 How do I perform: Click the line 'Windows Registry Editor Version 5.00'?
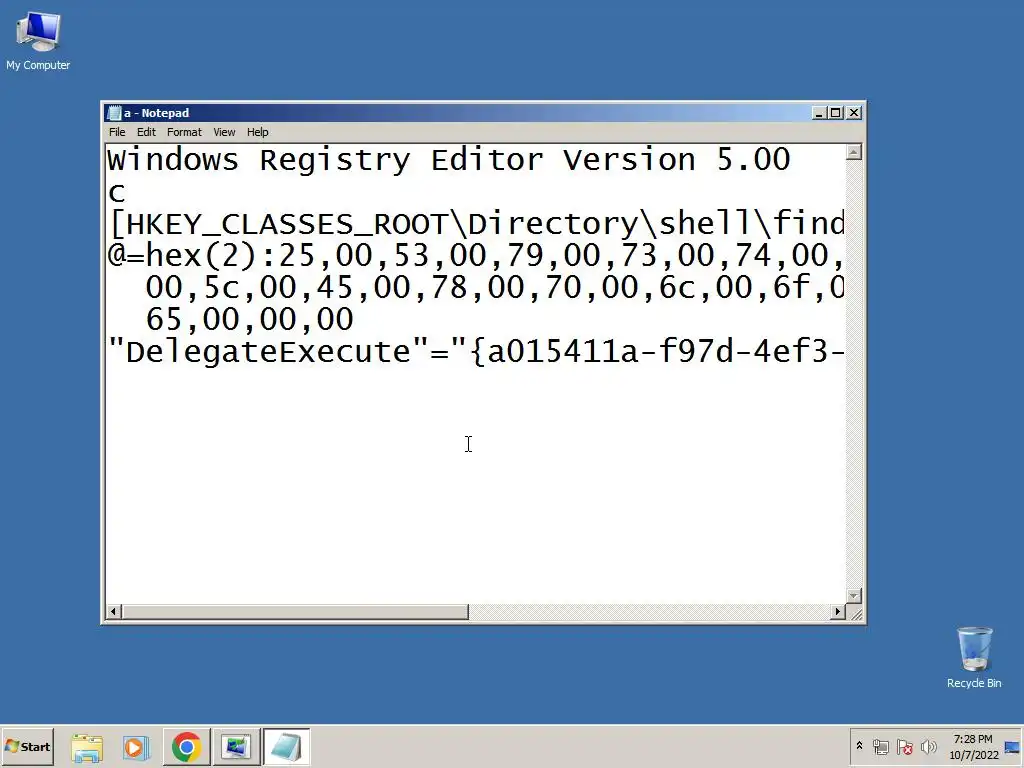click(x=449, y=160)
